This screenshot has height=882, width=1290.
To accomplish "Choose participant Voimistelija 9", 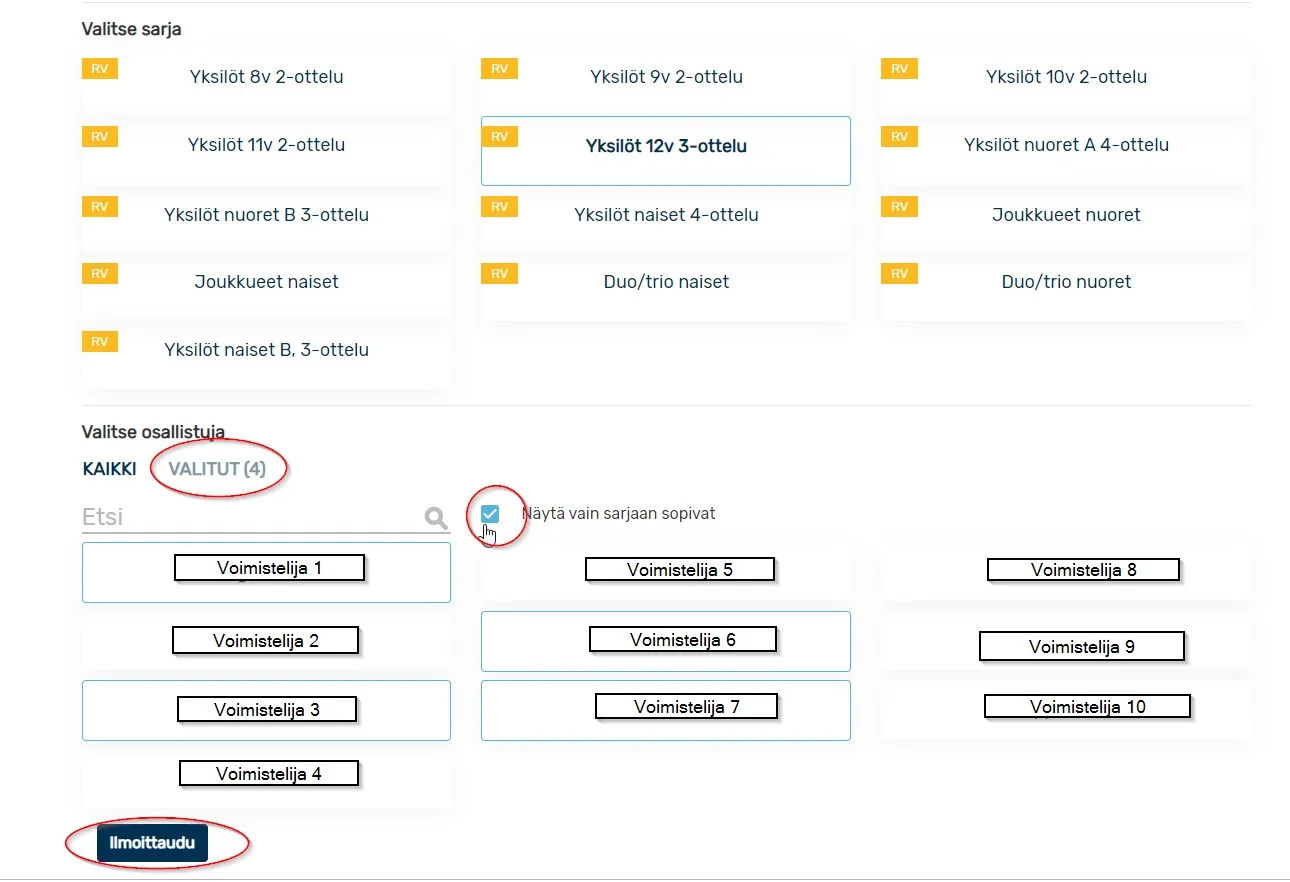I will pos(1066,641).
